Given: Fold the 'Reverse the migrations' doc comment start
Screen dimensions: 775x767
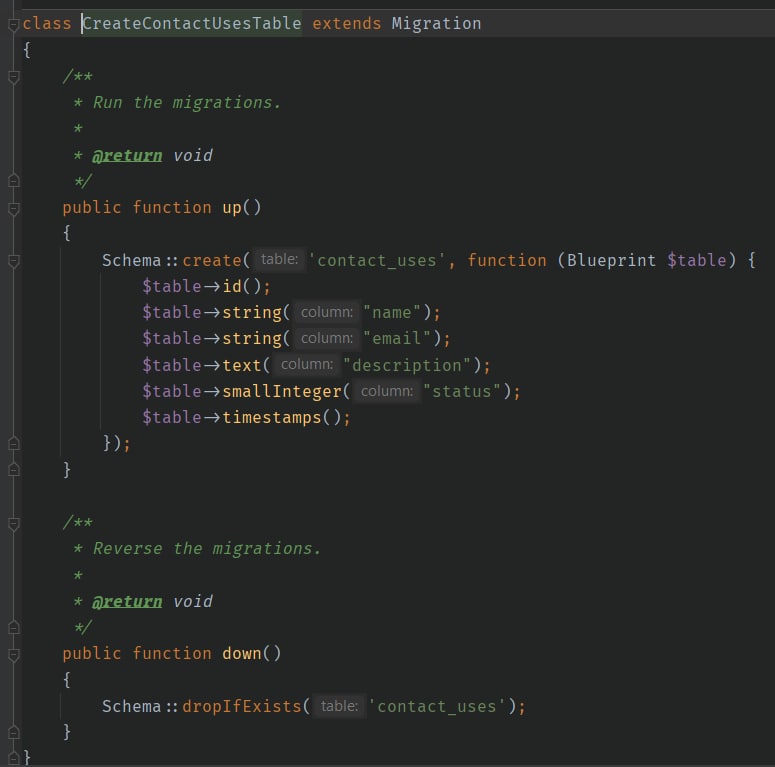Looking at the screenshot, I should 14,524.
